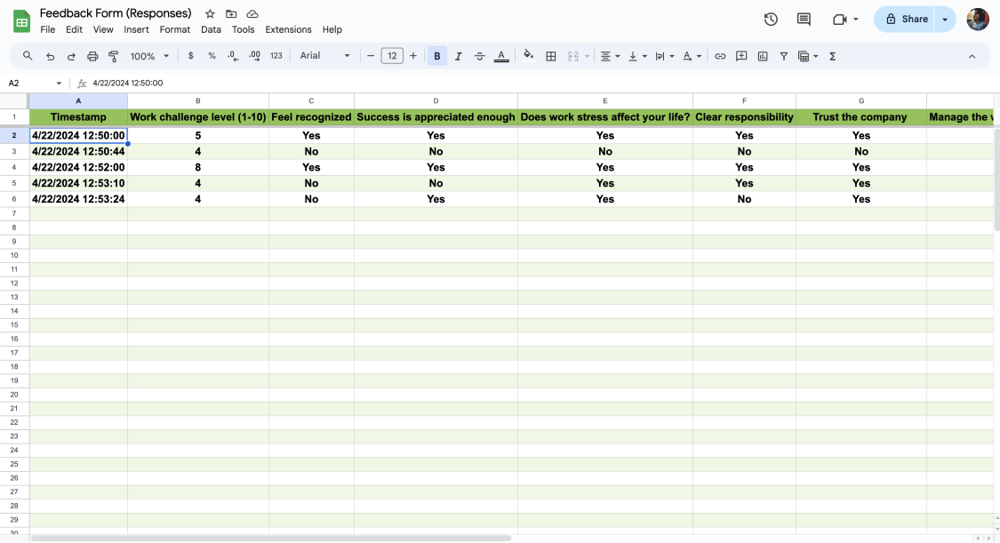Expand the horizontal align dropdown

coord(609,57)
